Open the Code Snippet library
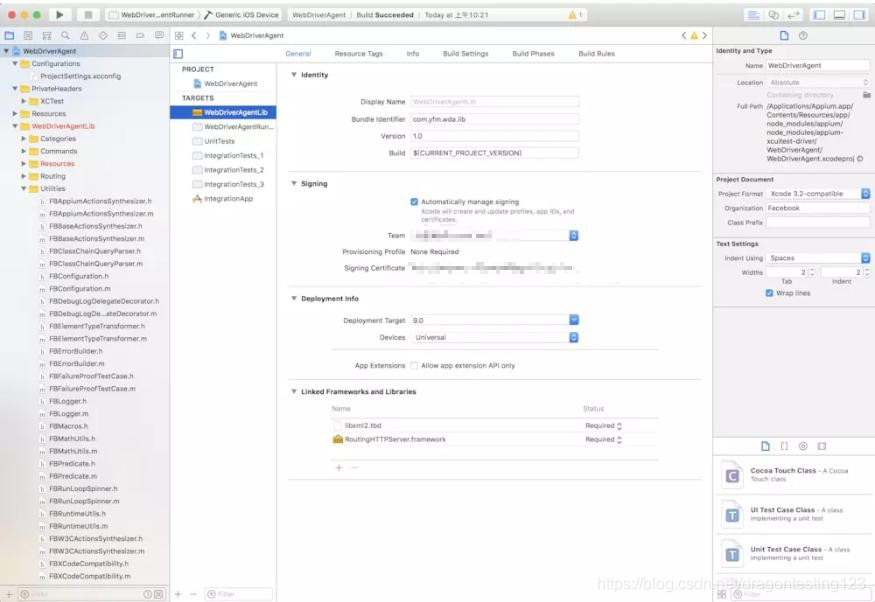Image resolution: width=875 pixels, height=602 pixels. point(784,446)
